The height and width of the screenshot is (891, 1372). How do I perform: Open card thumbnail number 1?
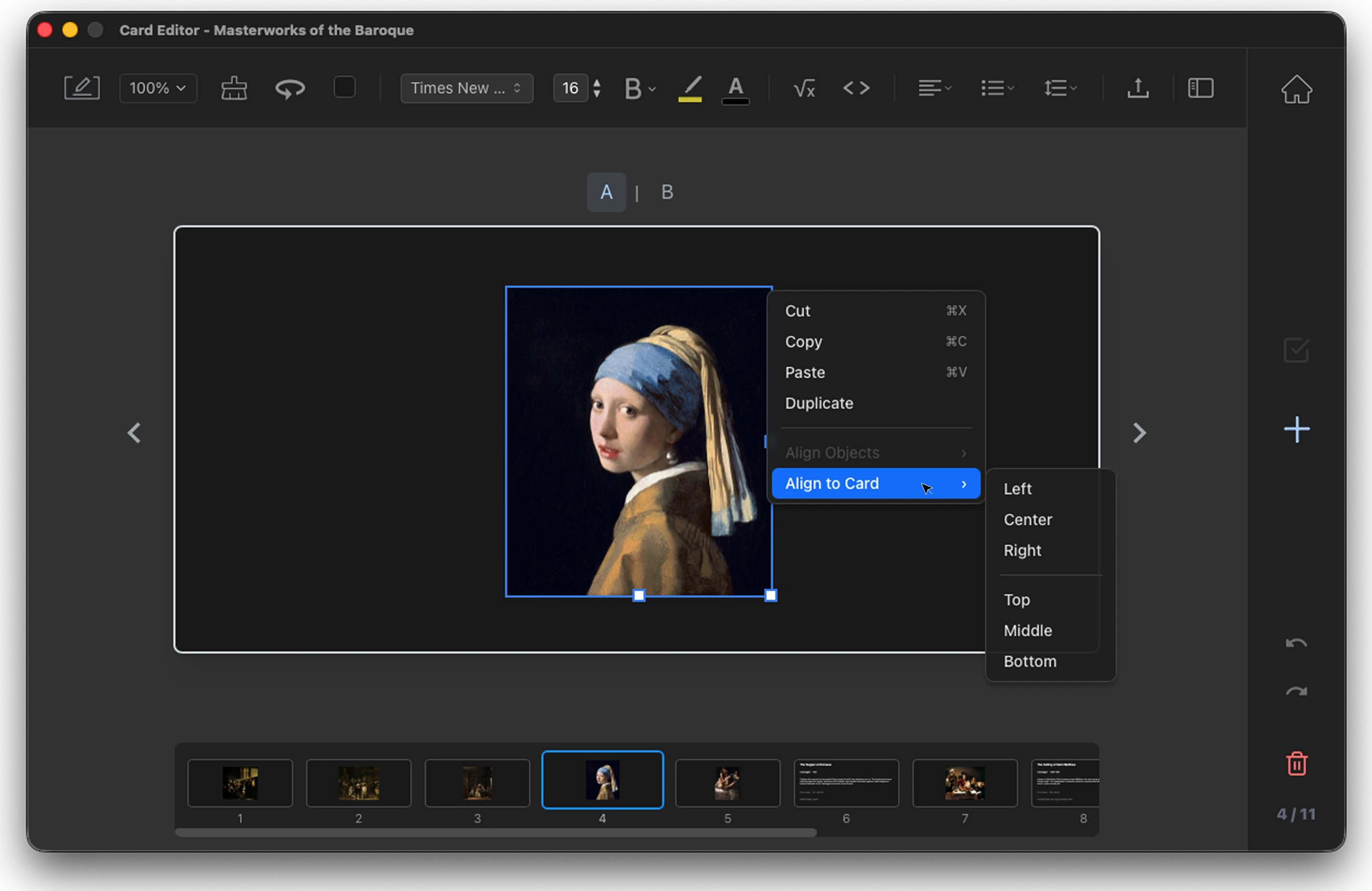[x=240, y=782]
